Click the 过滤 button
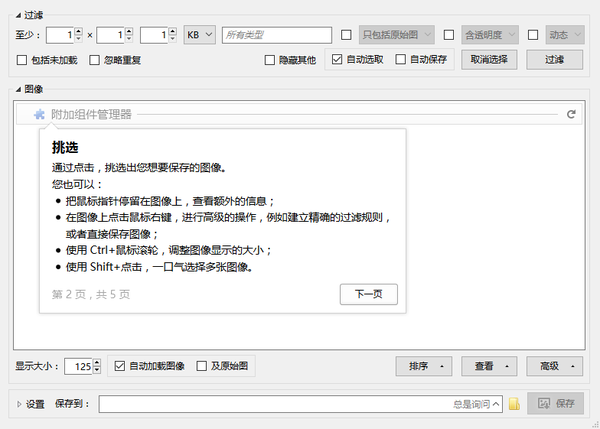The width and height of the screenshot is (600, 429). click(554, 60)
